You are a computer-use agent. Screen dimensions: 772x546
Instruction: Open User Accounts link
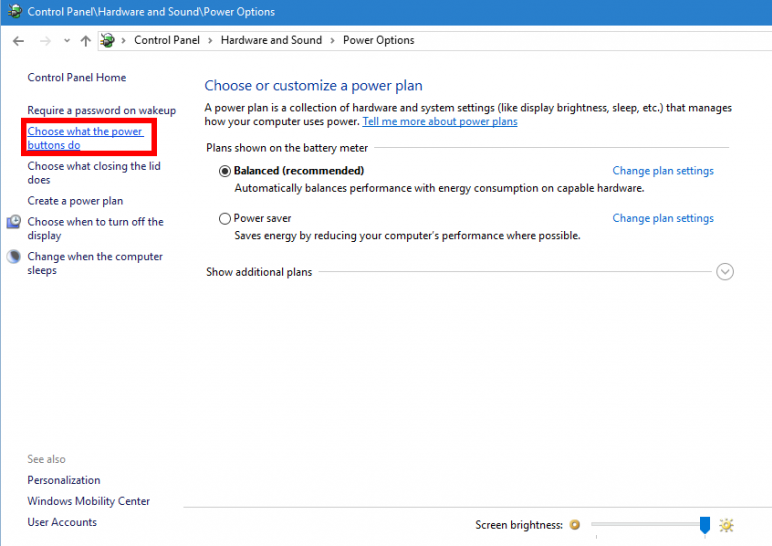click(62, 522)
